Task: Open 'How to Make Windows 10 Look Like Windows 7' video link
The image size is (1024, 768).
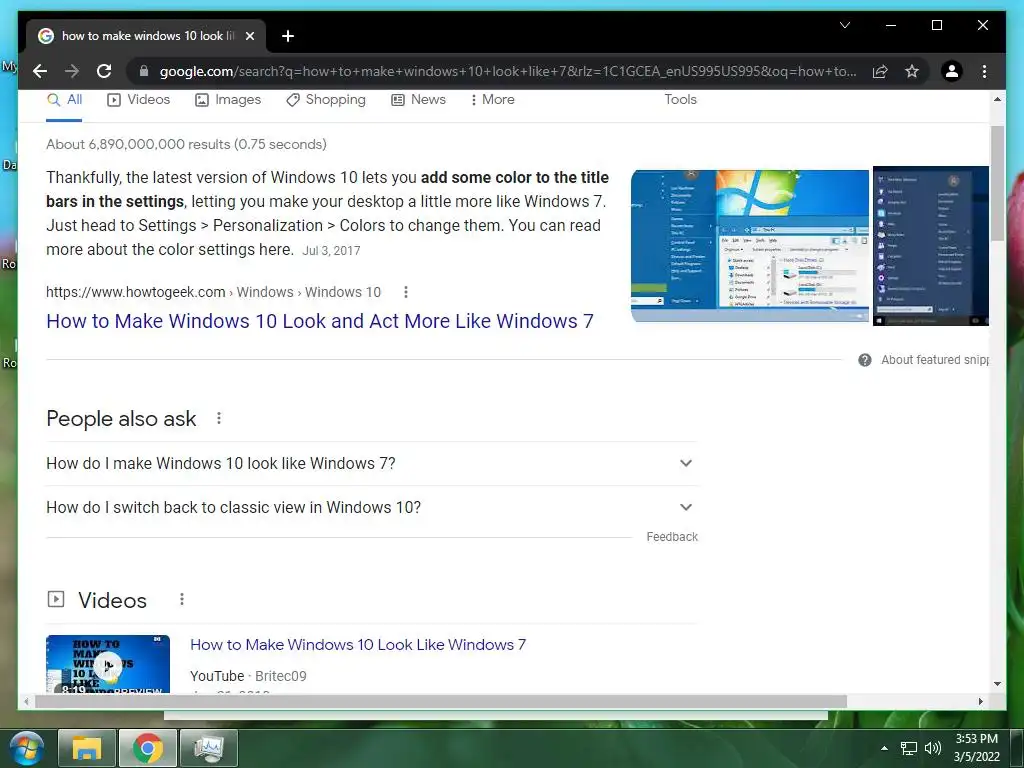Action: 358,645
